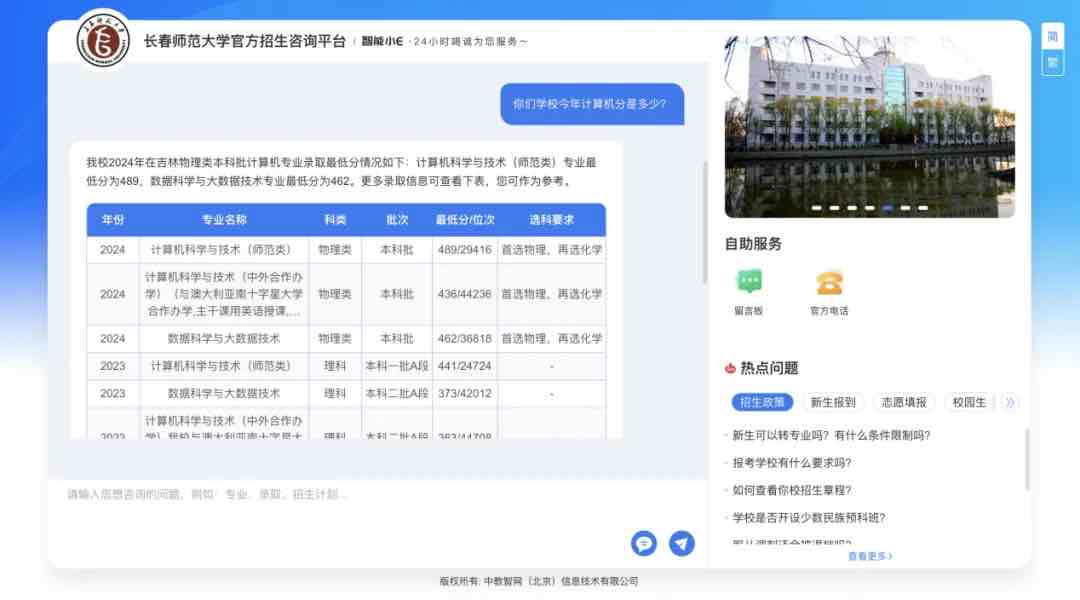This screenshot has height=600, width=1080.
Task: Open question 如何查看你校招生章程？
Action: point(792,490)
